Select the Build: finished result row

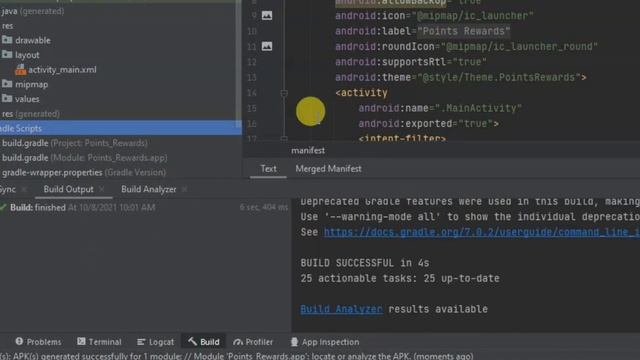tap(144, 207)
